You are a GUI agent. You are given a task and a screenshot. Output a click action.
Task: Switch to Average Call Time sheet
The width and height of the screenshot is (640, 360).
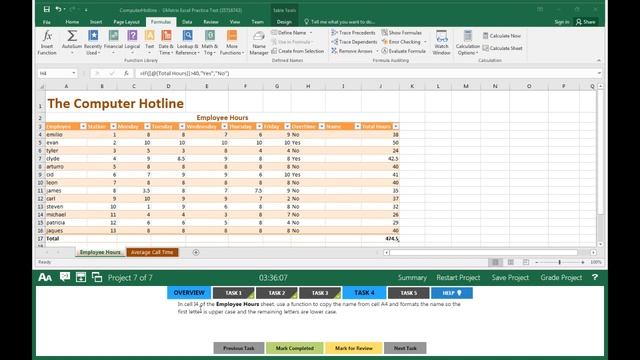coord(152,252)
